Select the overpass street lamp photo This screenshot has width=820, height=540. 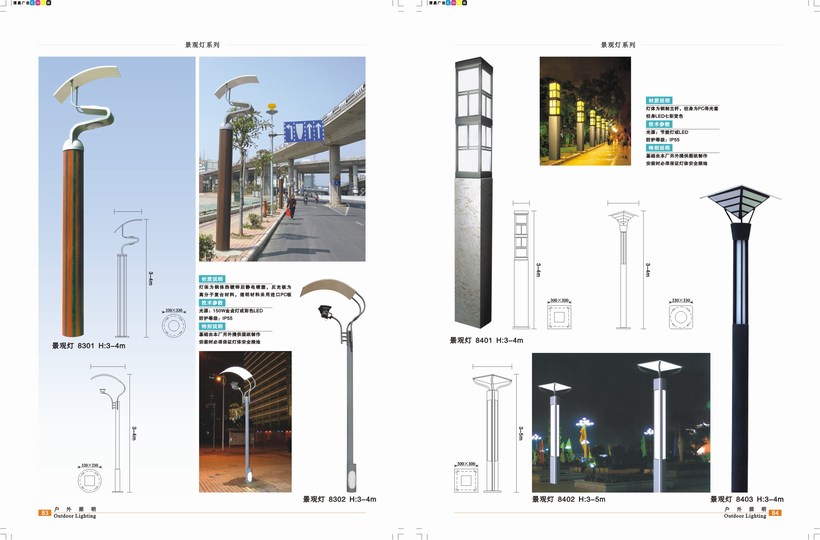click(x=282, y=159)
